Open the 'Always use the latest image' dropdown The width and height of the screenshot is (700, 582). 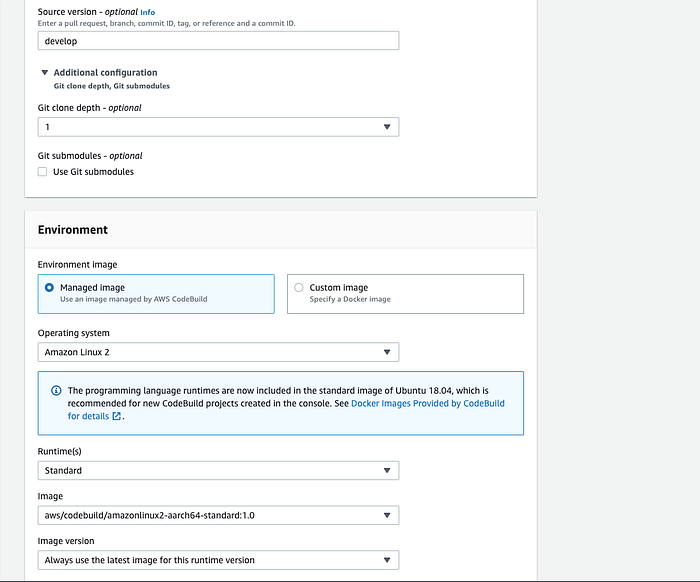pos(218,560)
